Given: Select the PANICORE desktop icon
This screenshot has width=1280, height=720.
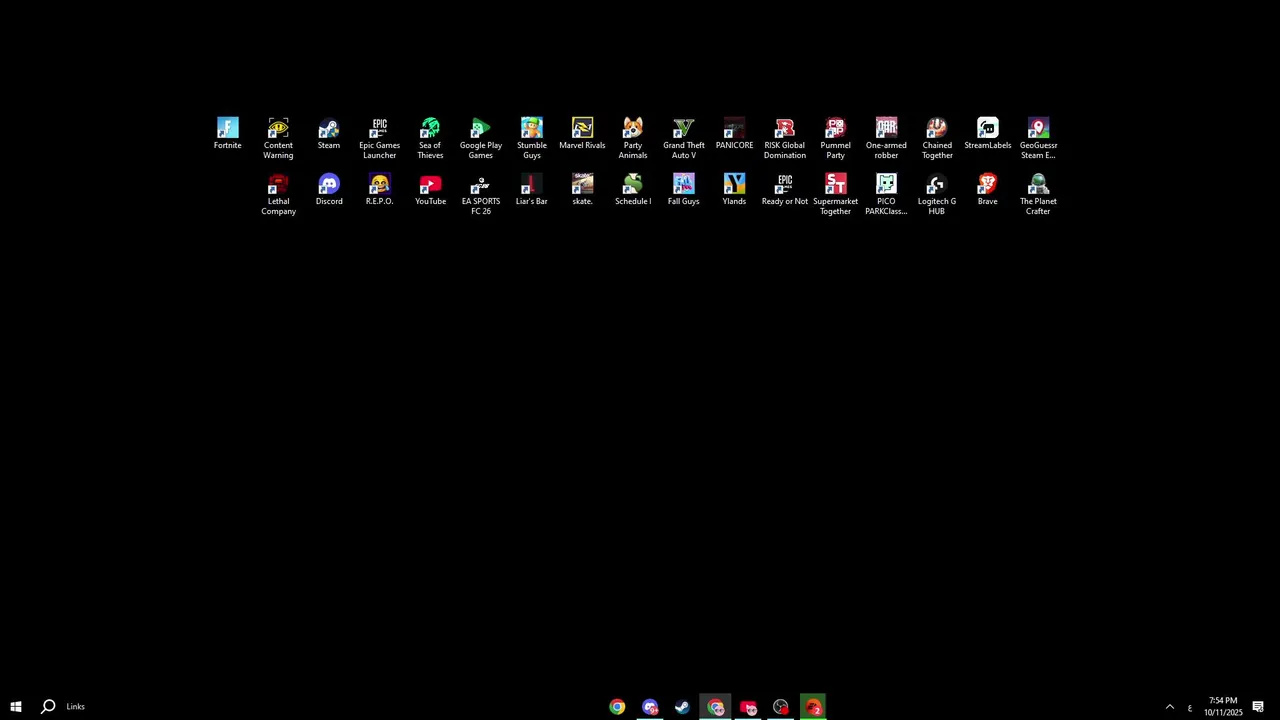Looking at the screenshot, I should click(x=734, y=133).
